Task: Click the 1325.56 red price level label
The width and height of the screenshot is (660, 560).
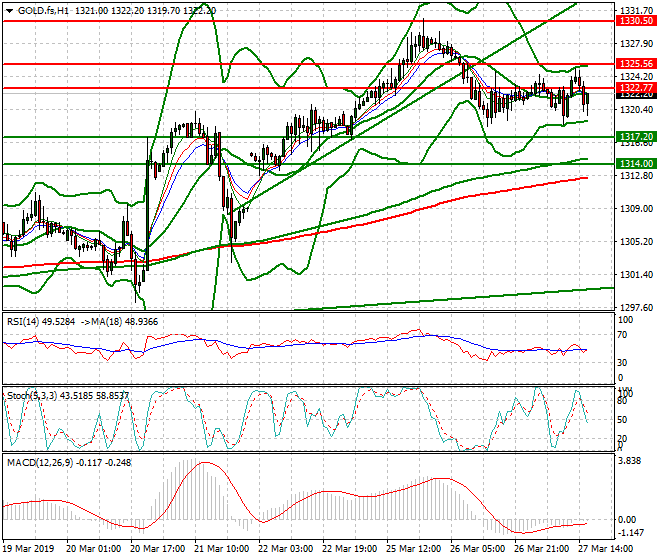Action: 636,64
